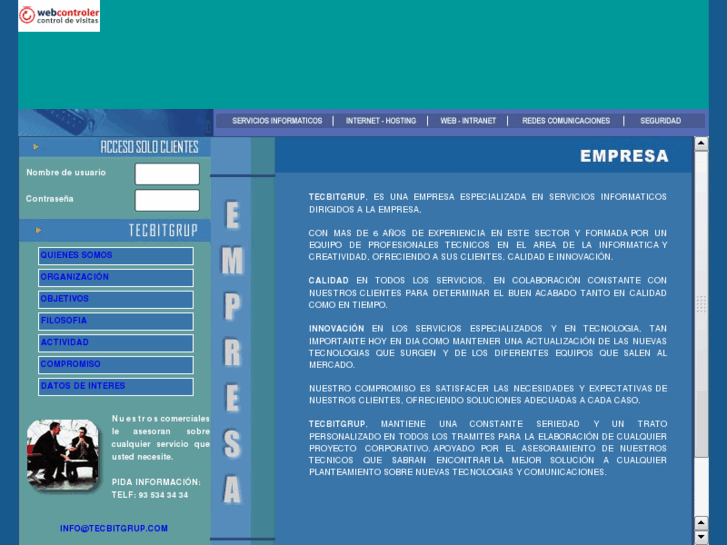Open Datos de Interes page

point(116,386)
